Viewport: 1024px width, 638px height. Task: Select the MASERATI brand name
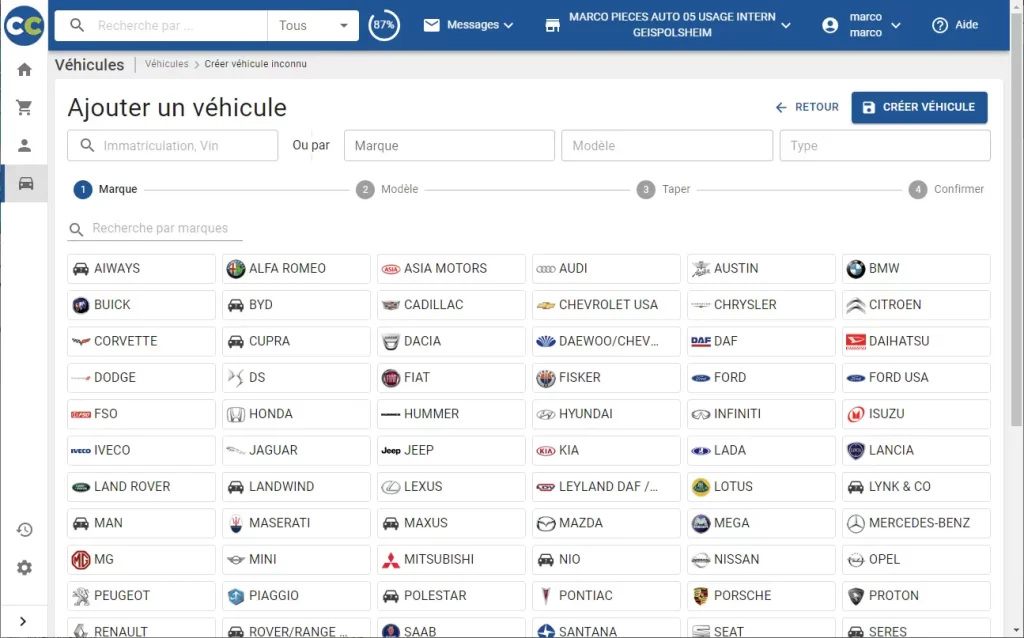(280, 523)
